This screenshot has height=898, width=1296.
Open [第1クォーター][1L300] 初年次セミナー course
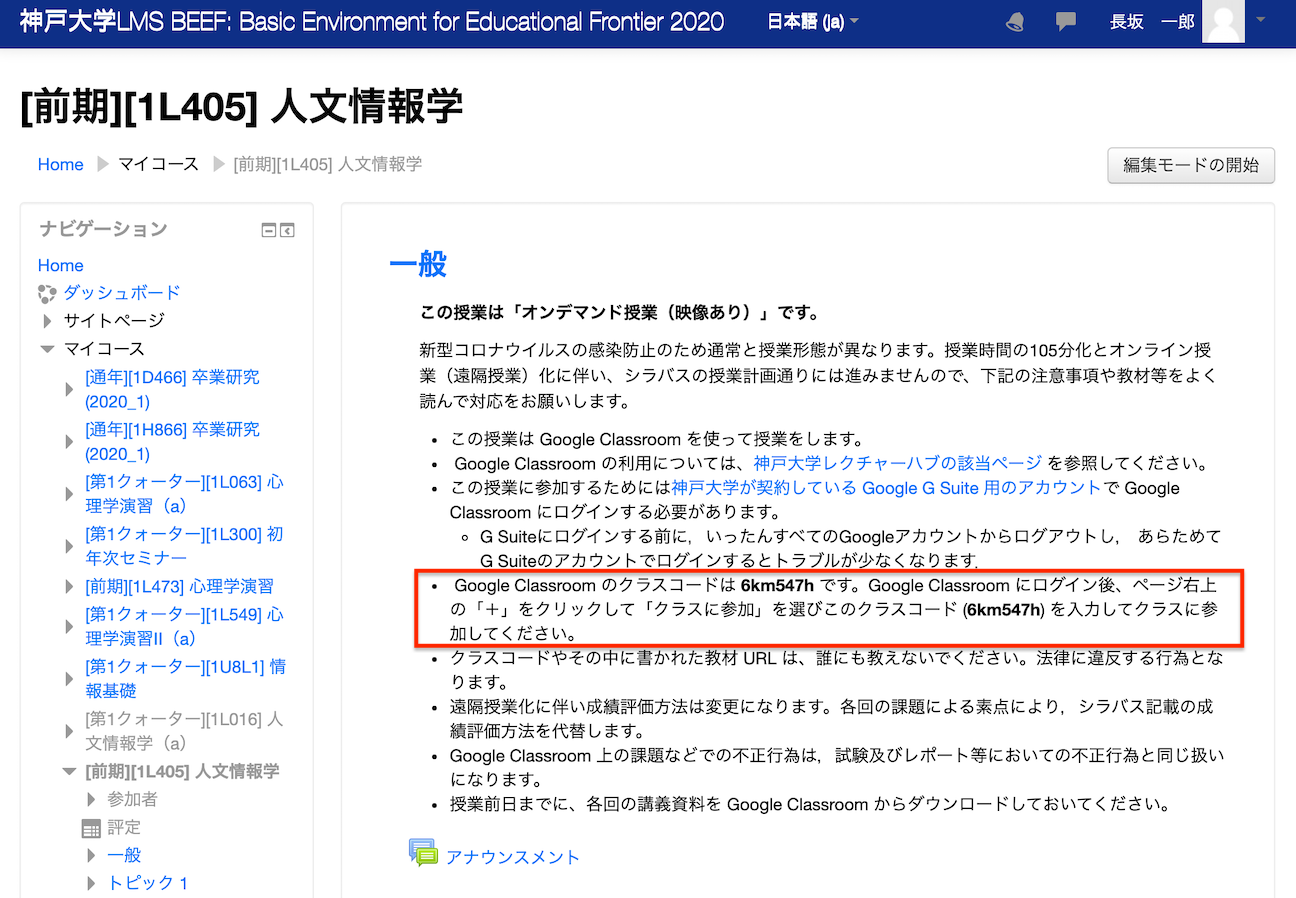pyautogui.click(x=184, y=546)
